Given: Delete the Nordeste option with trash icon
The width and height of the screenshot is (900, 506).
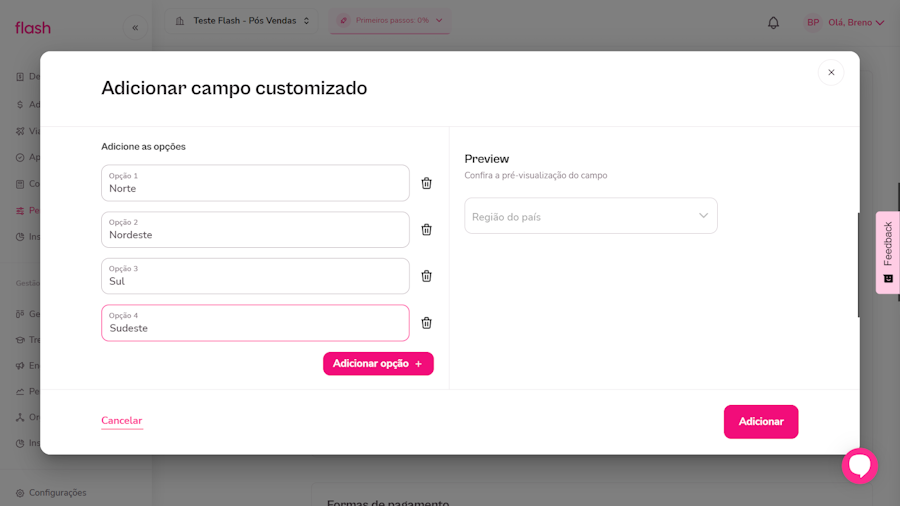Looking at the screenshot, I should click(426, 229).
